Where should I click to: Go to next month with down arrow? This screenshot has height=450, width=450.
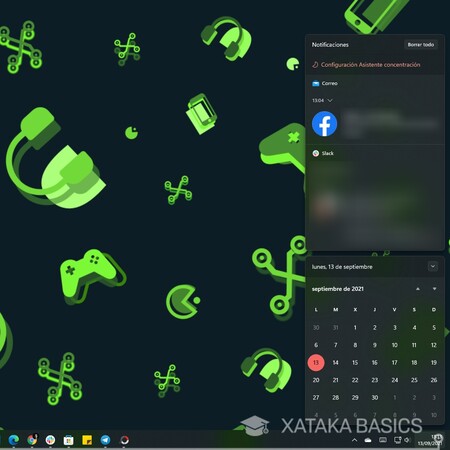434,289
